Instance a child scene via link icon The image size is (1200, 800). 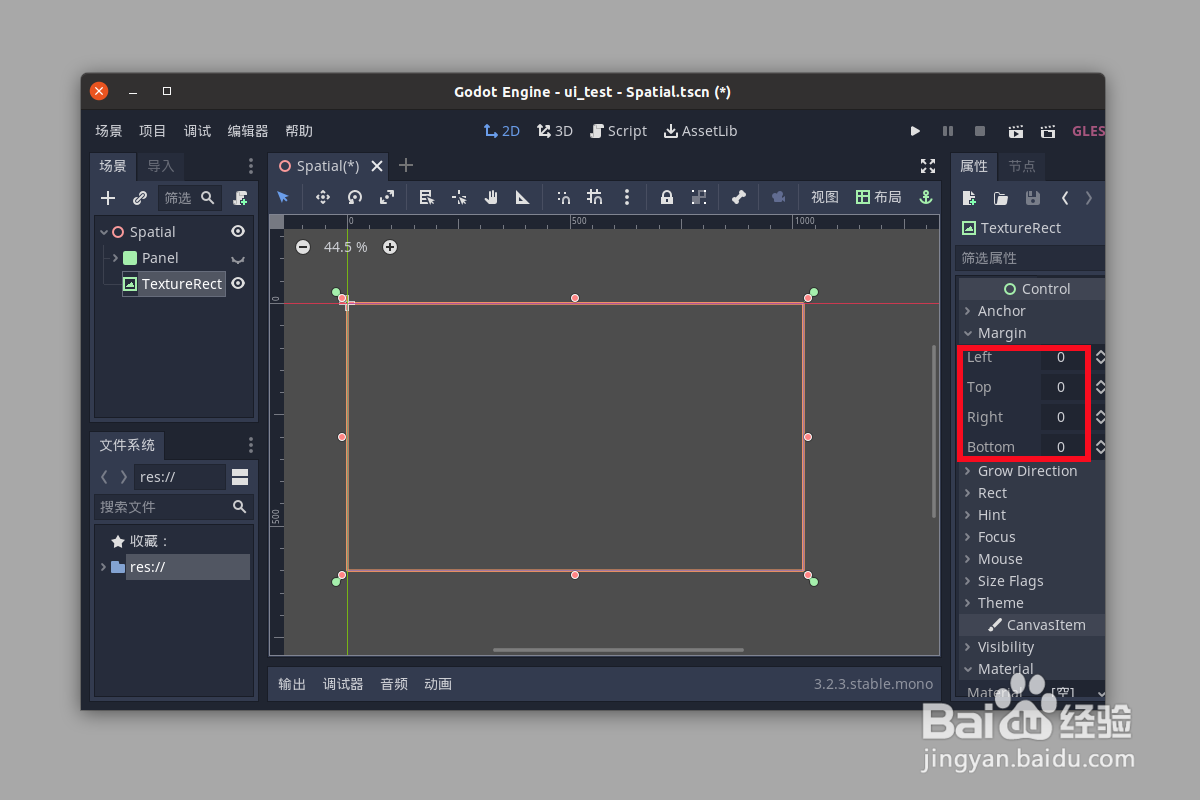tap(140, 198)
